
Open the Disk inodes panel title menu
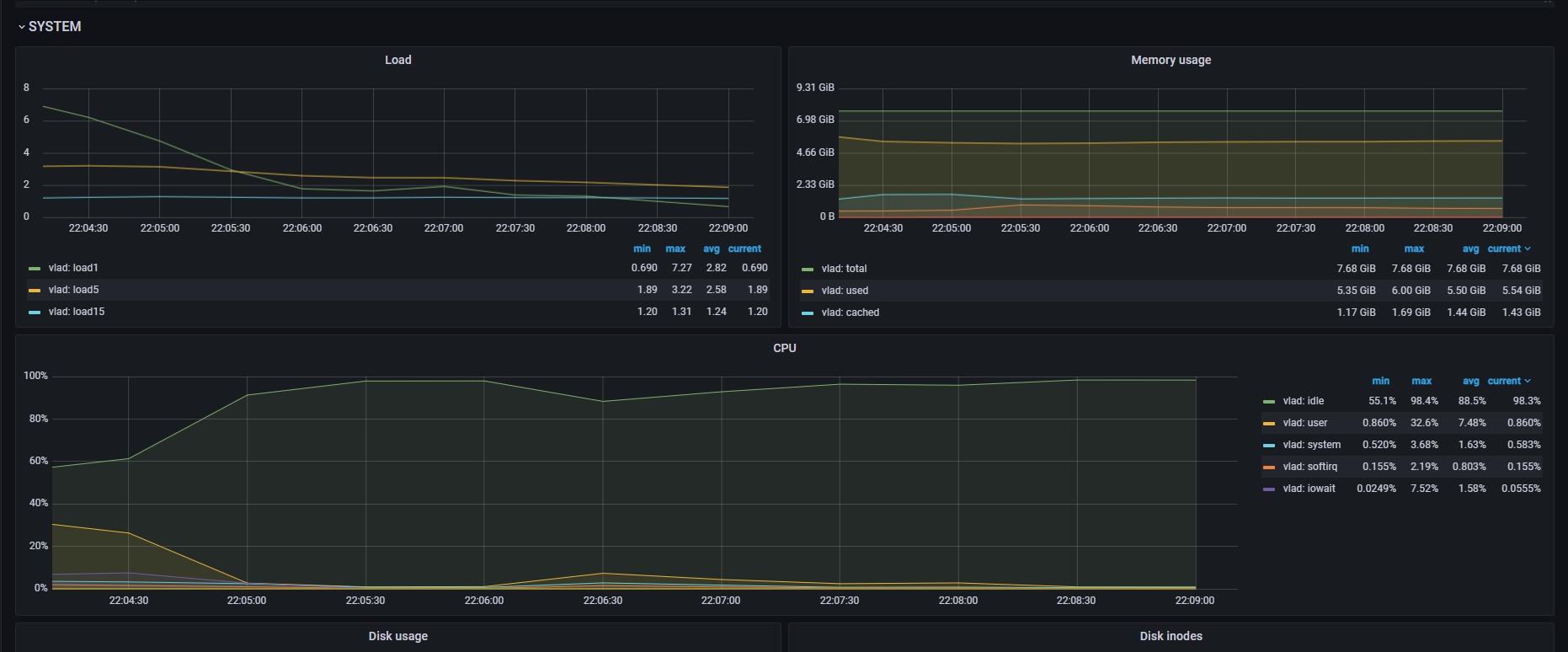(x=1171, y=636)
